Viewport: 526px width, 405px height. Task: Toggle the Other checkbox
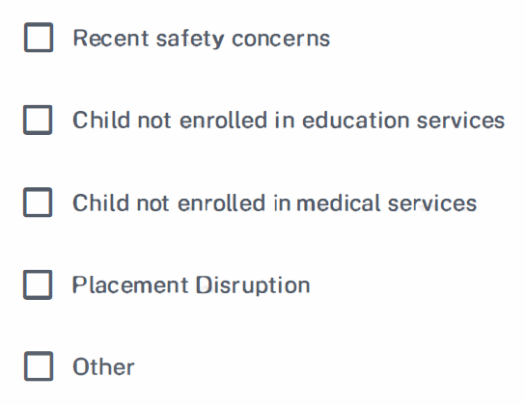[x=38, y=366]
